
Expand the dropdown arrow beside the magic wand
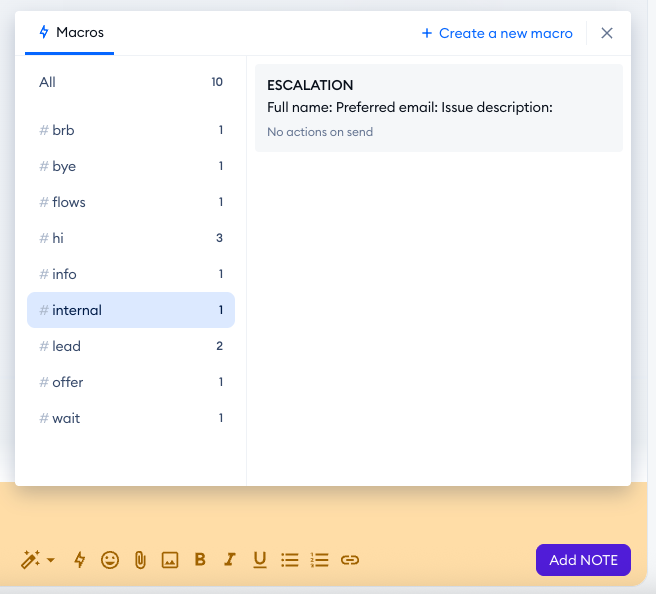point(51,561)
